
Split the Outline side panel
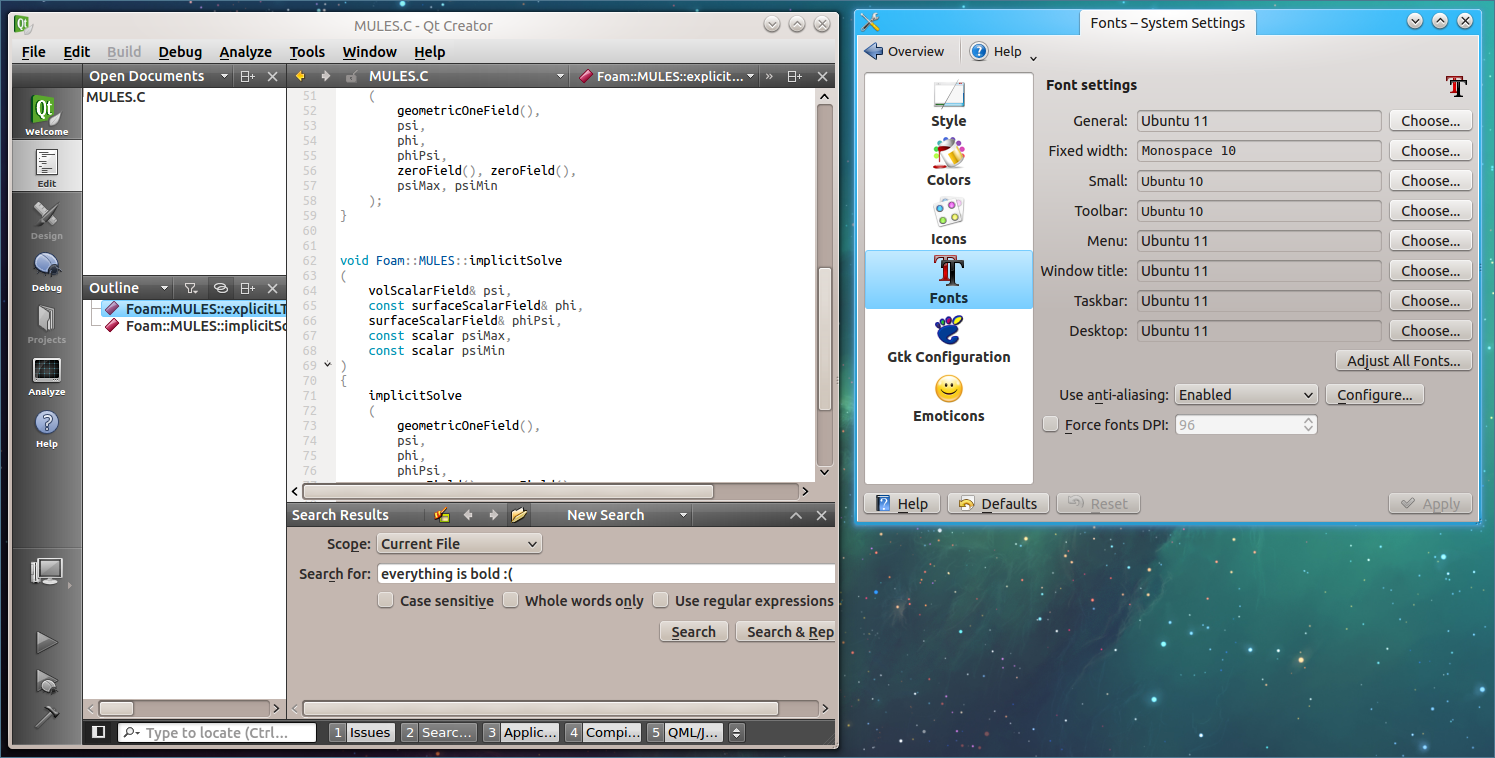click(x=247, y=288)
